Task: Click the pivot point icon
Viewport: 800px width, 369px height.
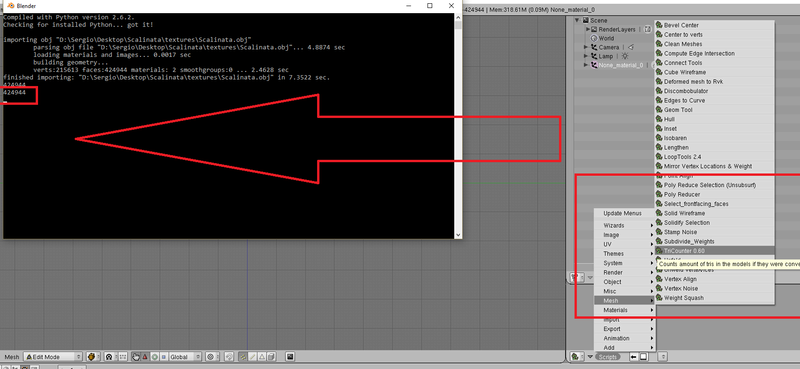Action: point(109,356)
